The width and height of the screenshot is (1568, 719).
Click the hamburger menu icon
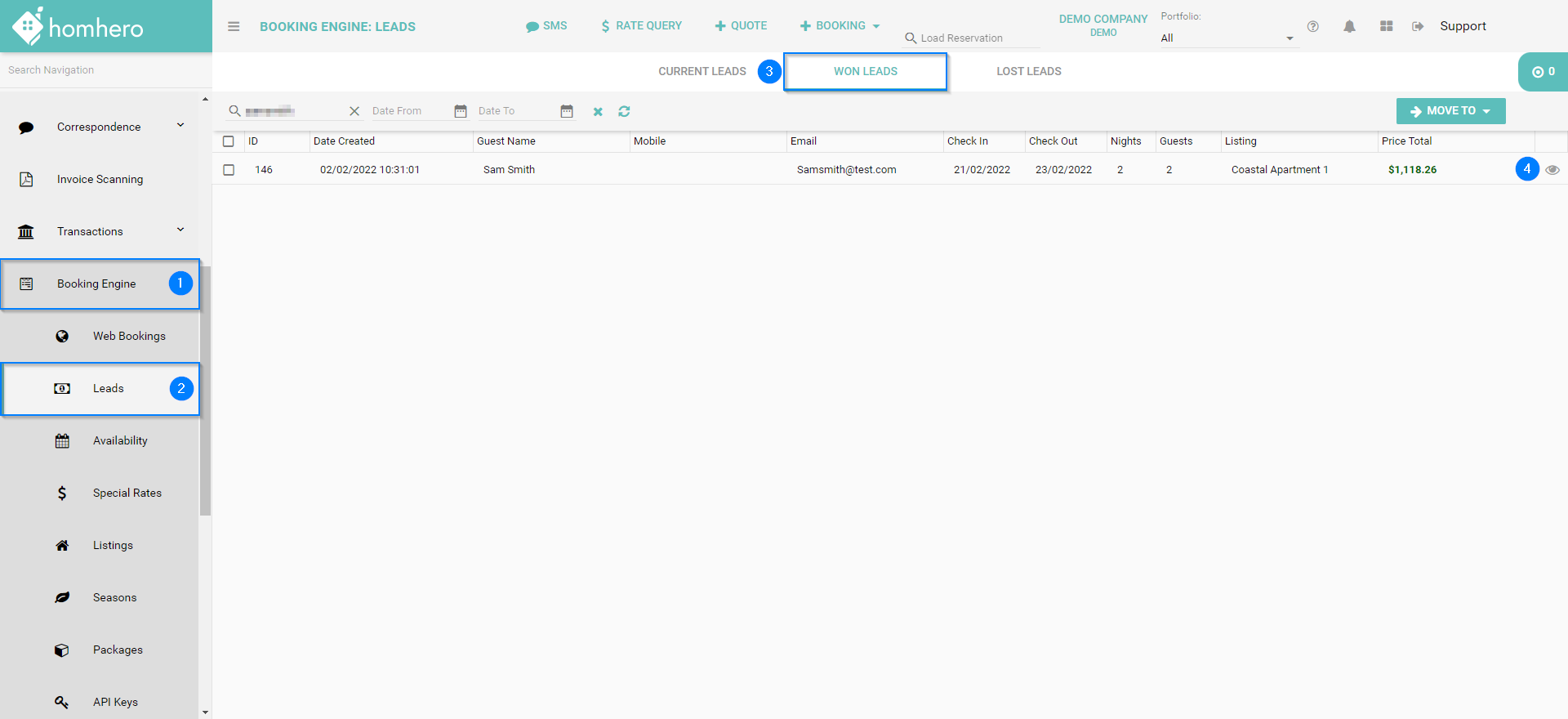(234, 26)
